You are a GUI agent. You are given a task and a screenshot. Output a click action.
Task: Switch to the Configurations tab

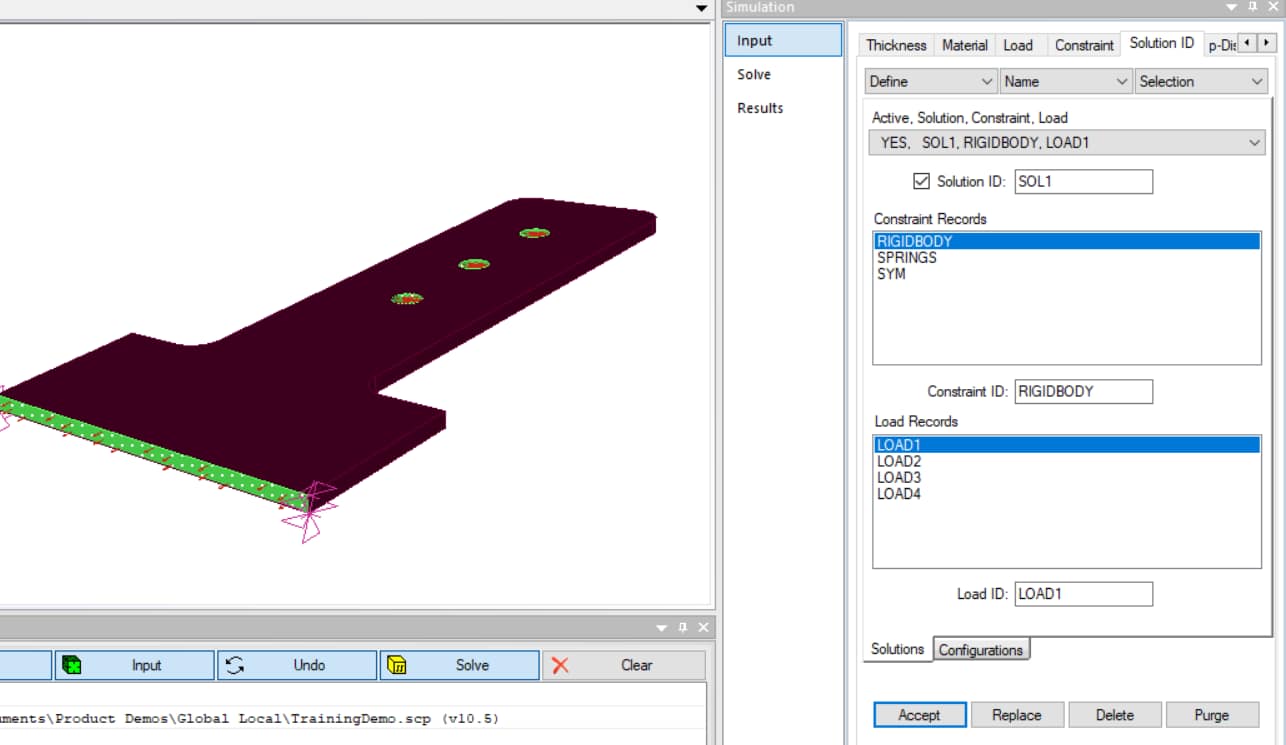click(x=981, y=649)
